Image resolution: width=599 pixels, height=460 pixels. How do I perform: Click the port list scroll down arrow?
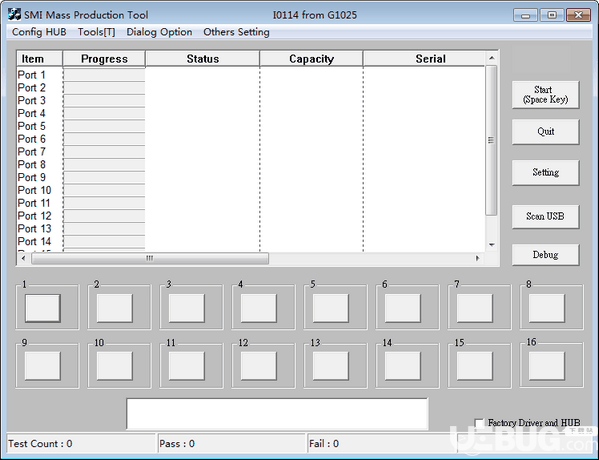pos(491,245)
